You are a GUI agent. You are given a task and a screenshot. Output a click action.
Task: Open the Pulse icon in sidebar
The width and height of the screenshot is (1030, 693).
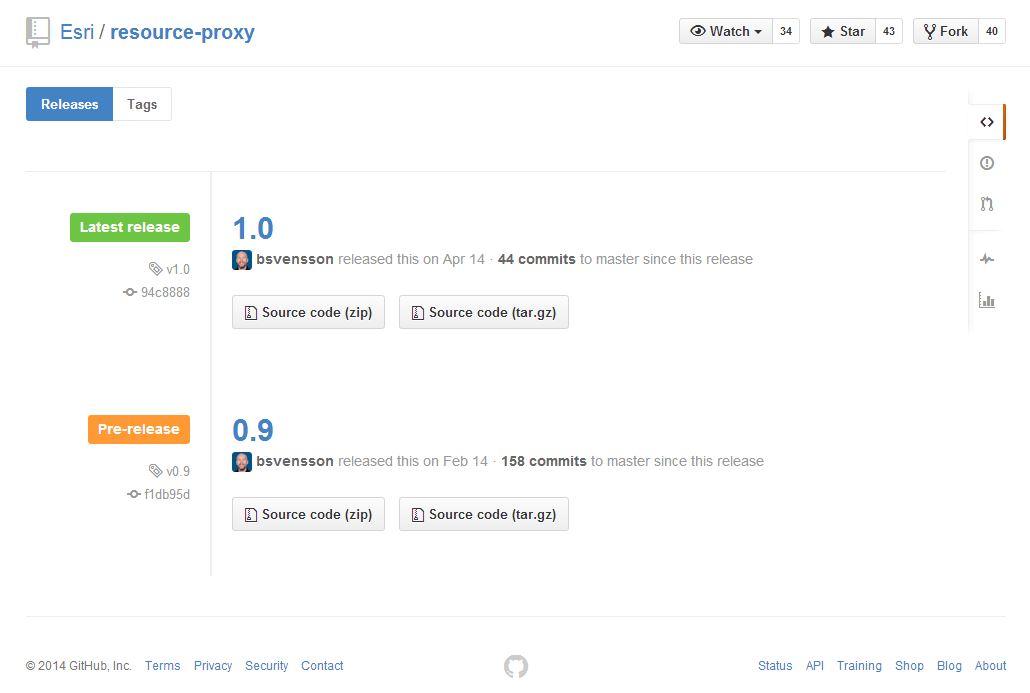click(x=987, y=259)
